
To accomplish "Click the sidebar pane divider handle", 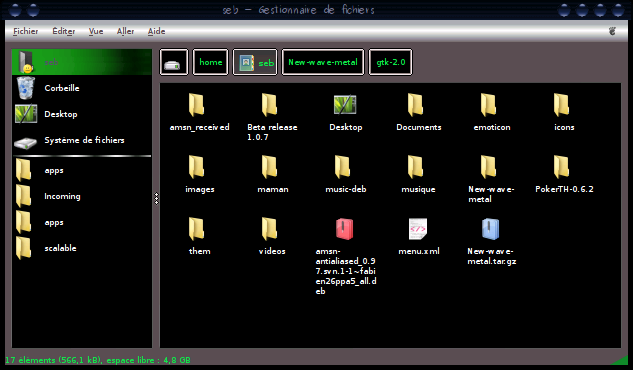I will pyautogui.click(x=156, y=198).
